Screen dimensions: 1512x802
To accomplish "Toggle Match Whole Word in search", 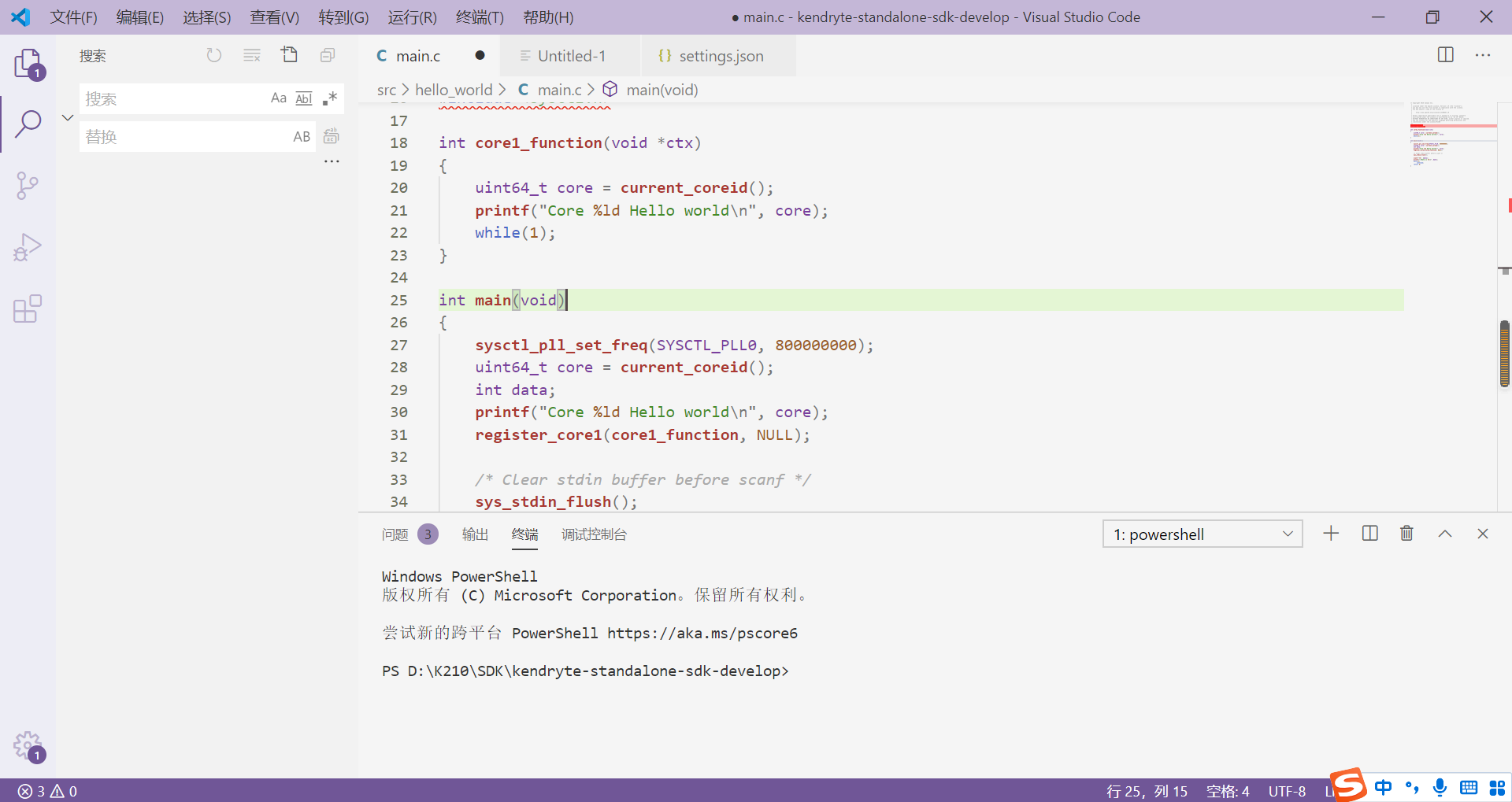I will click(x=304, y=98).
